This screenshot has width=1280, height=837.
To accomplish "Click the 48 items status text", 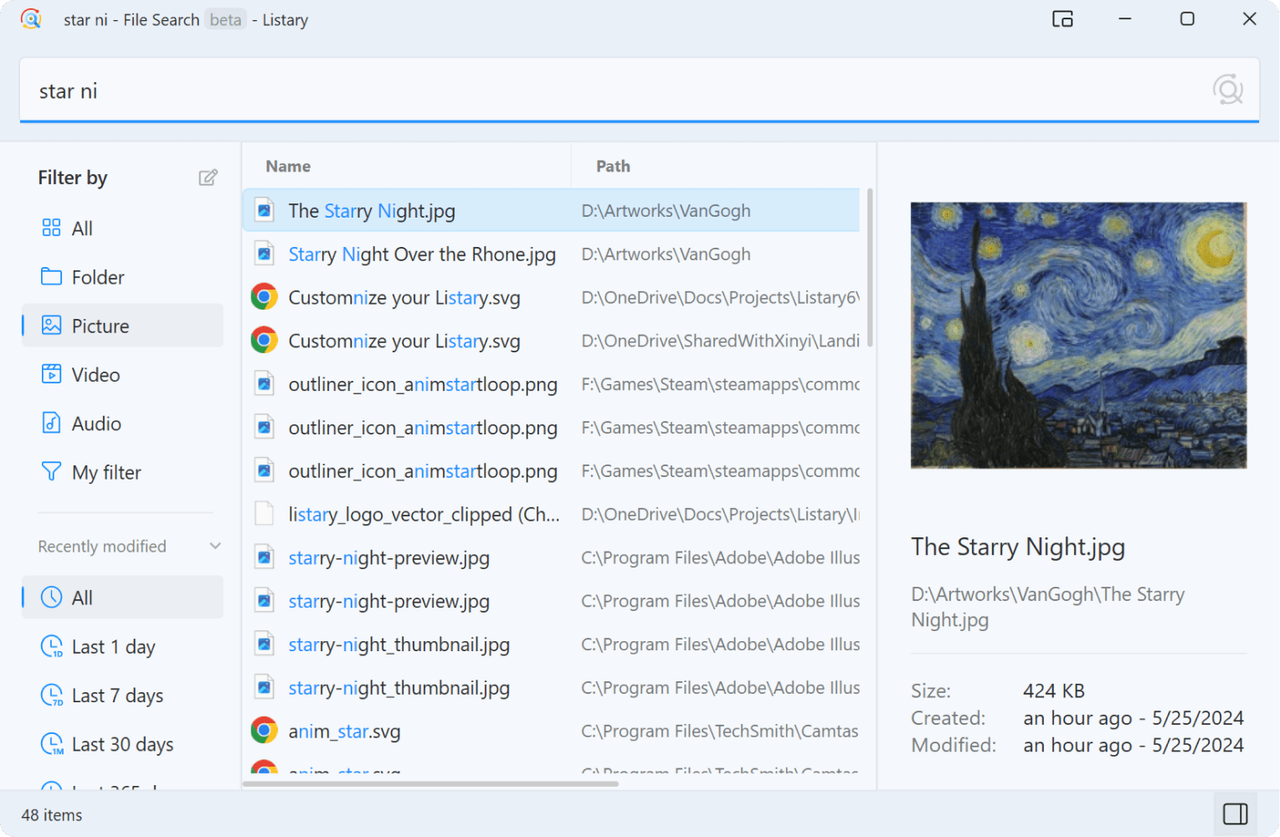I will [52, 815].
